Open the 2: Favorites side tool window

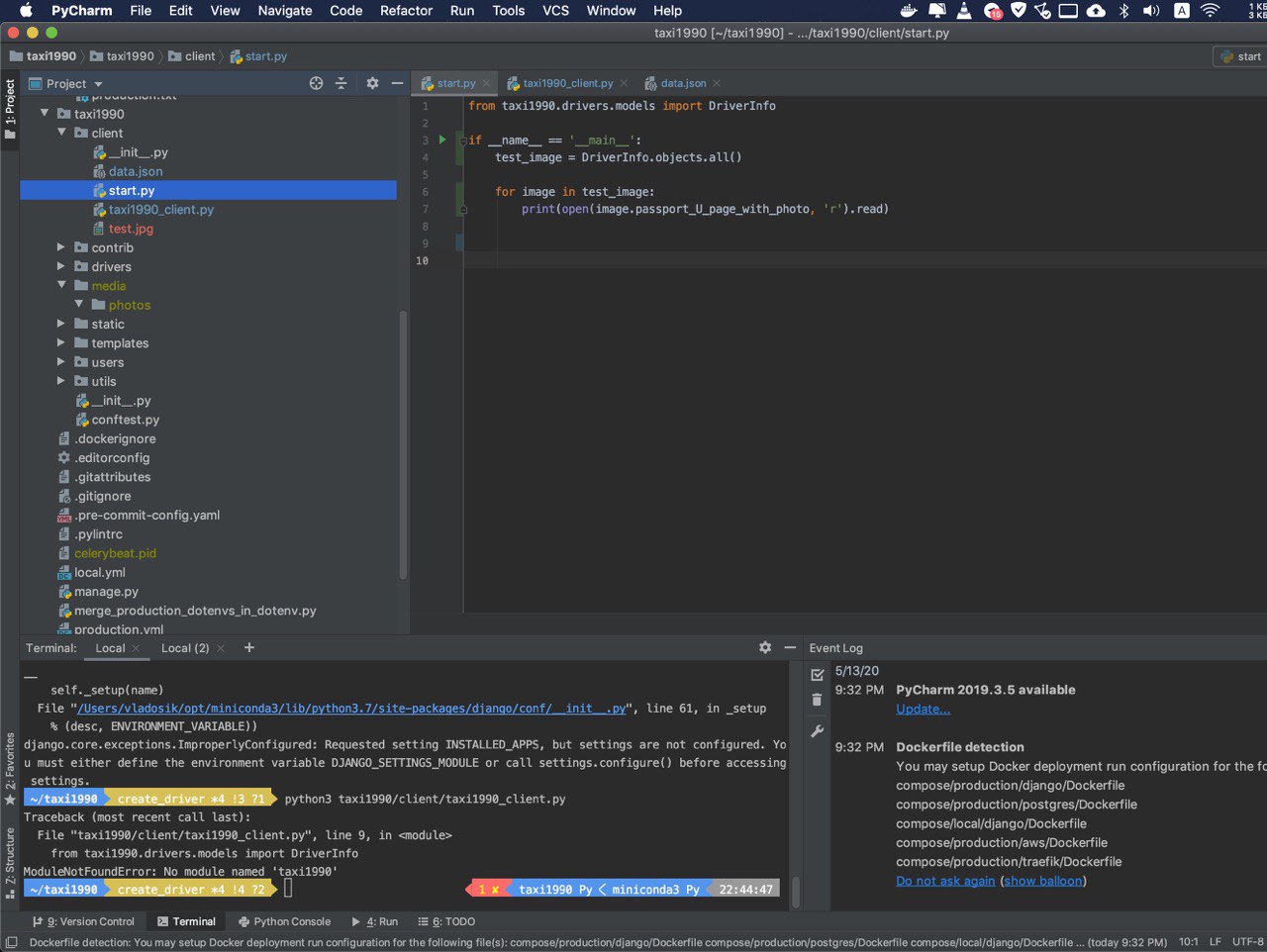coord(10,770)
